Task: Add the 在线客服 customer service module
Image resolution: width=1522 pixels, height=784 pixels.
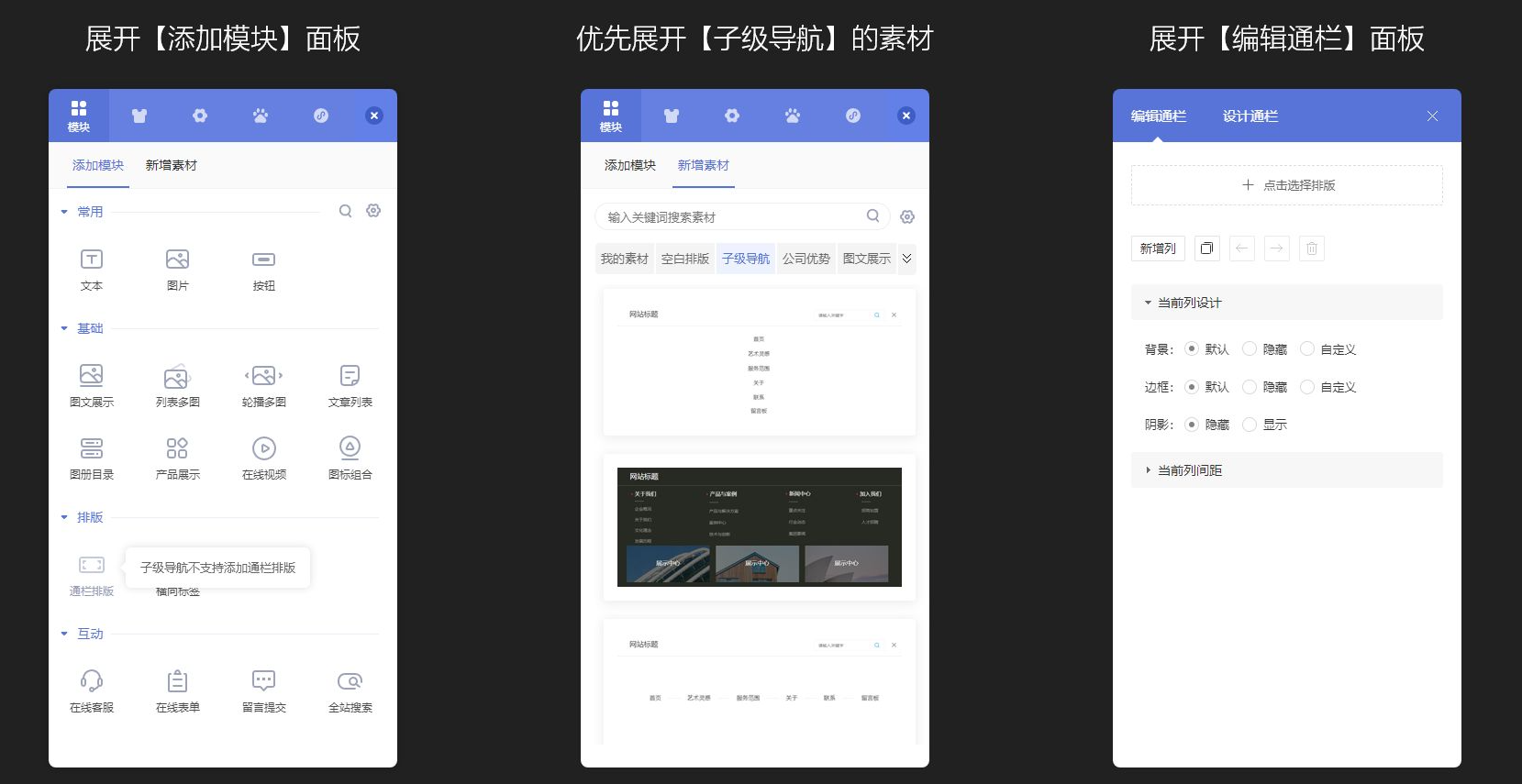Action: coord(92,690)
